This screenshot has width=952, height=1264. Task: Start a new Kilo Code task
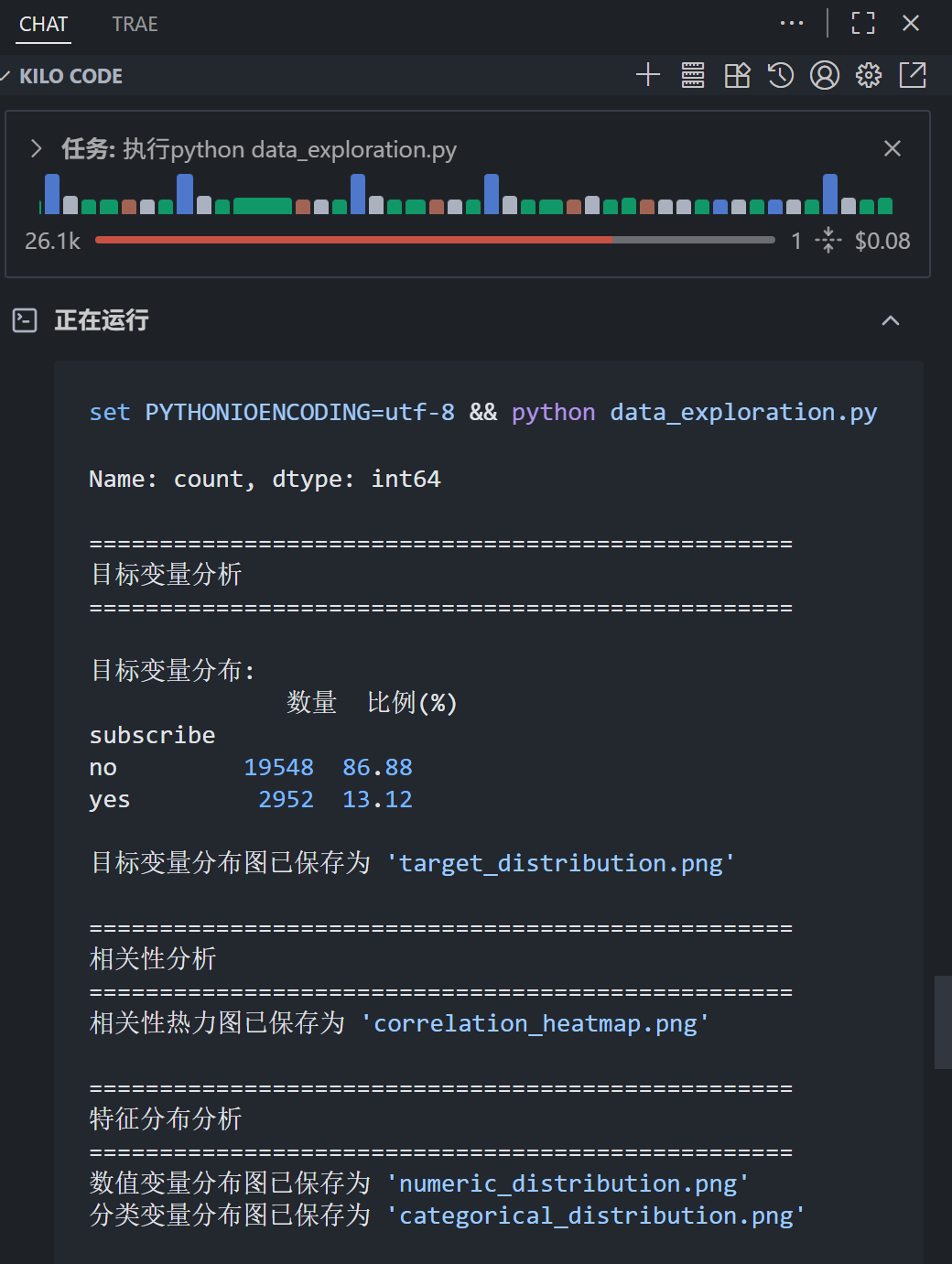click(x=648, y=75)
